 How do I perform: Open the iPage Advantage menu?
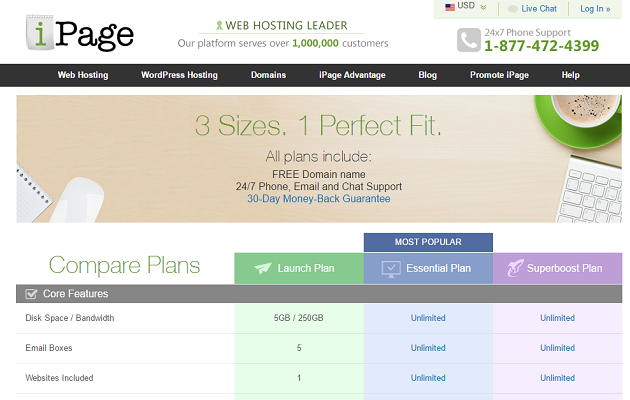tap(352, 75)
